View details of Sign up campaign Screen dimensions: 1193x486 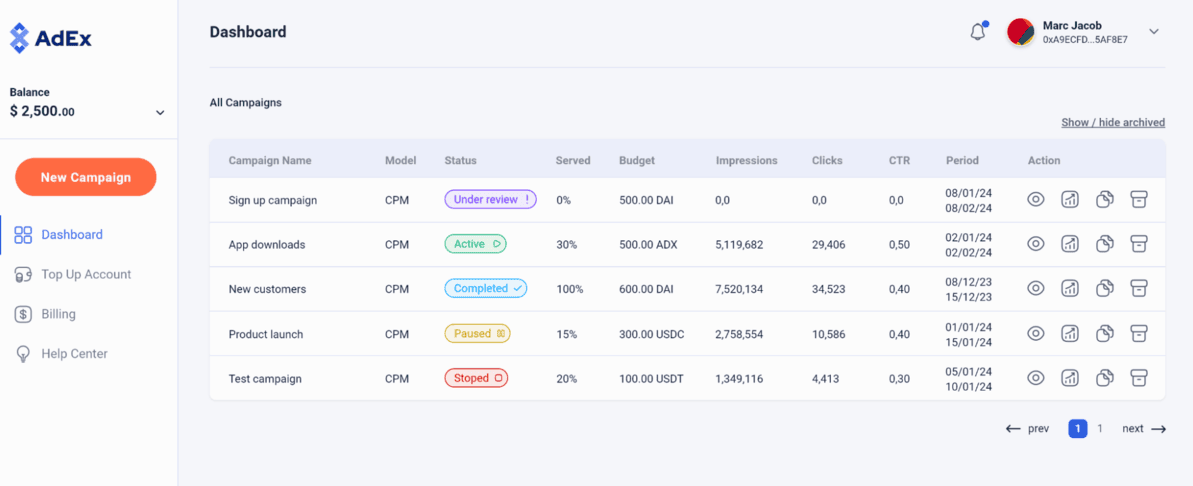(x=1036, y=200)
